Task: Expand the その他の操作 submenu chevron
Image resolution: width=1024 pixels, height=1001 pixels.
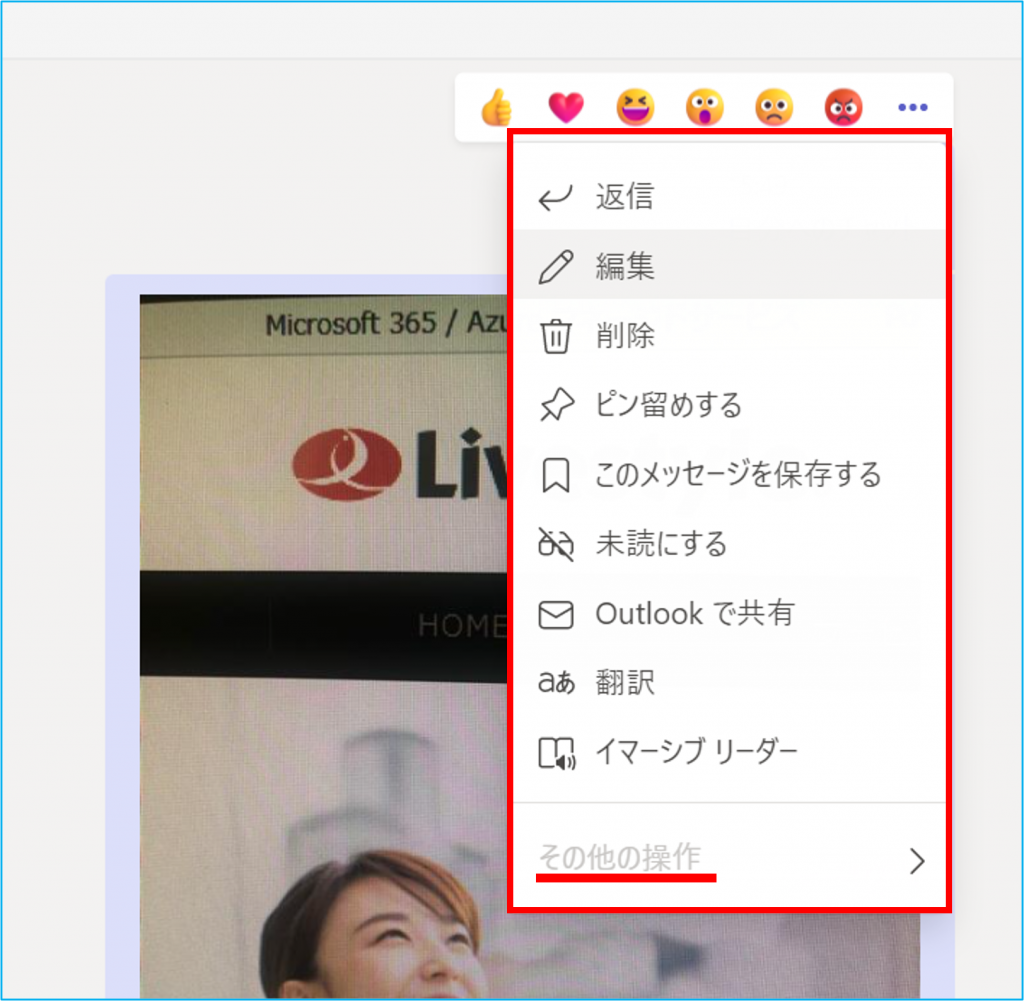Action: coord(916,861)
